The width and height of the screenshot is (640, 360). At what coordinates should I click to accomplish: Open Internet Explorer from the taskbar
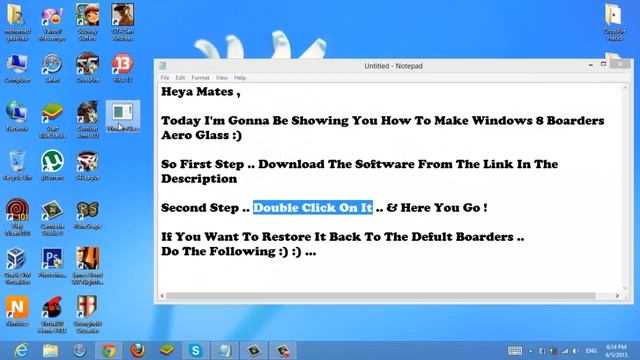click(x=21, y=351)
